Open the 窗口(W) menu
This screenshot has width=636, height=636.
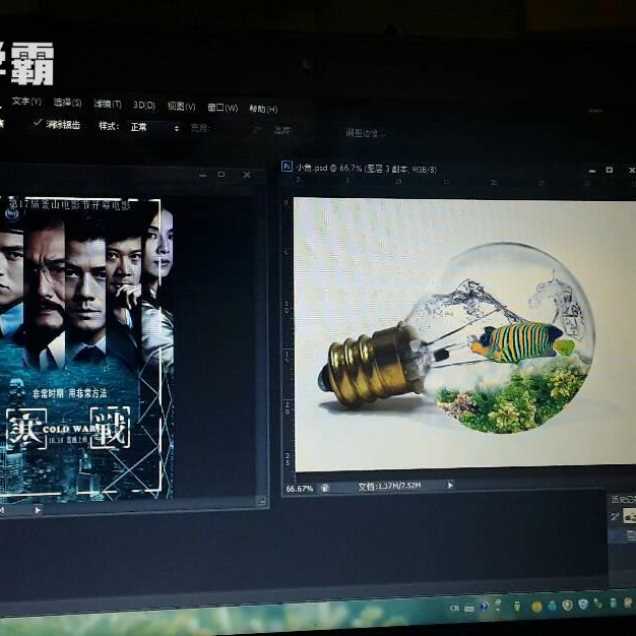pyautogui.click(x=223, y=107)
